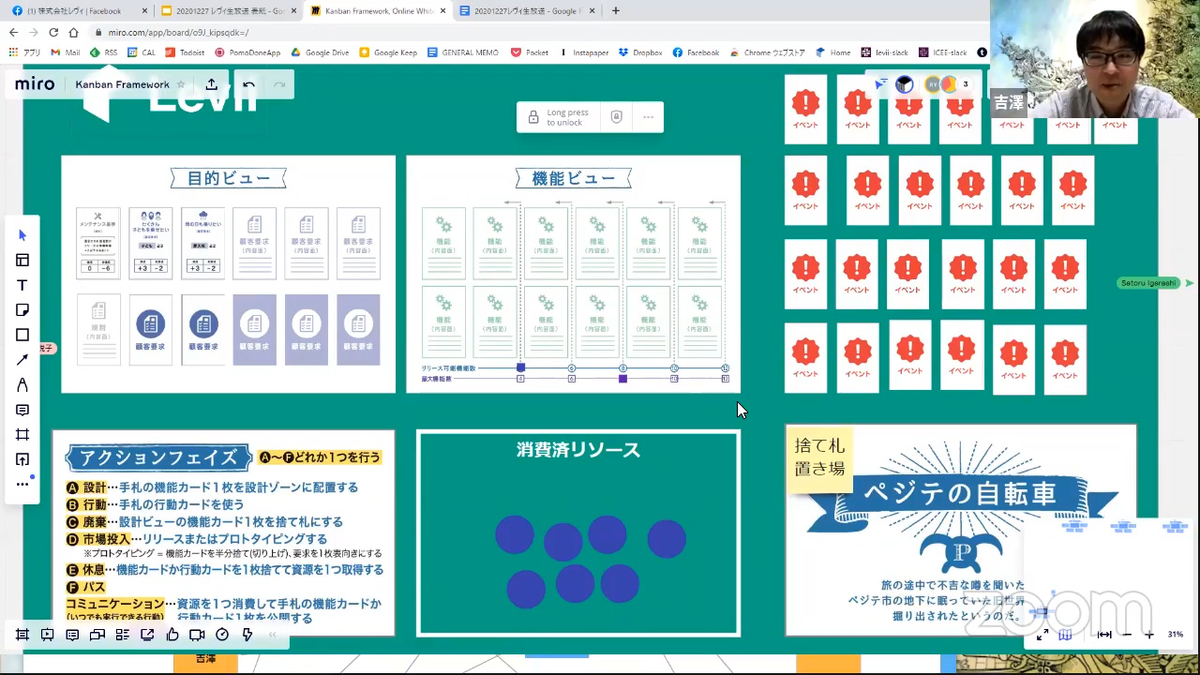The width and height of the screenshot is (1200, 675).
Task: Open the timer tool
Action: click(222, 635)
